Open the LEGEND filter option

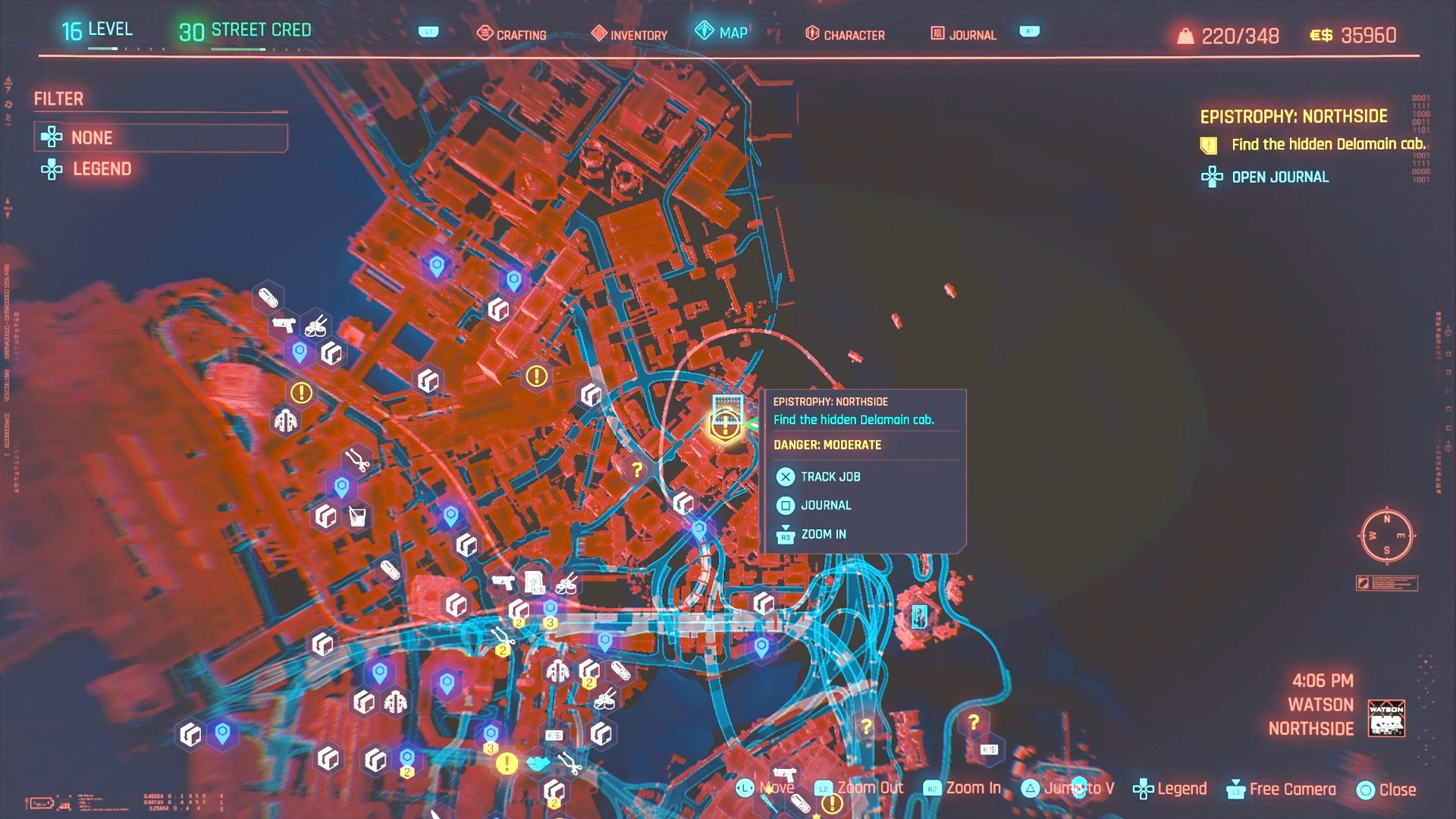click(86, 168)
